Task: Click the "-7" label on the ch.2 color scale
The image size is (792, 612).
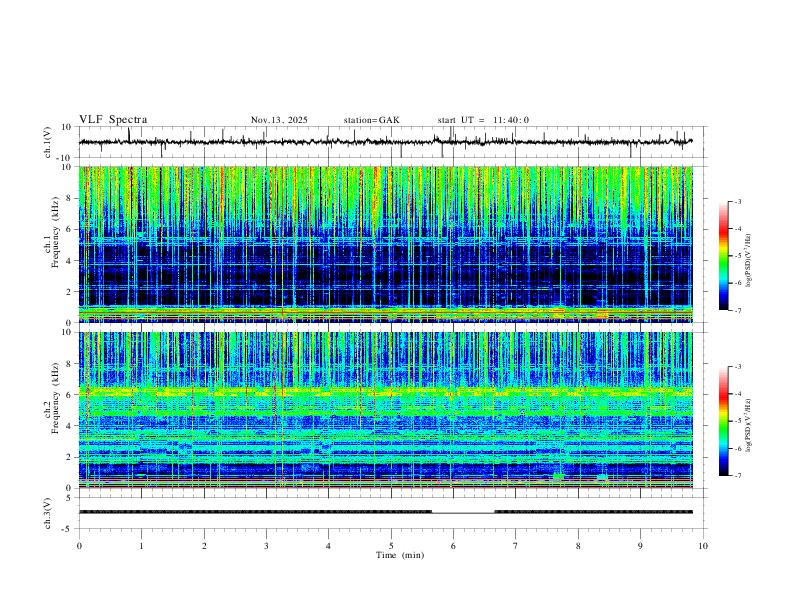Action: [x=737, y=476]
